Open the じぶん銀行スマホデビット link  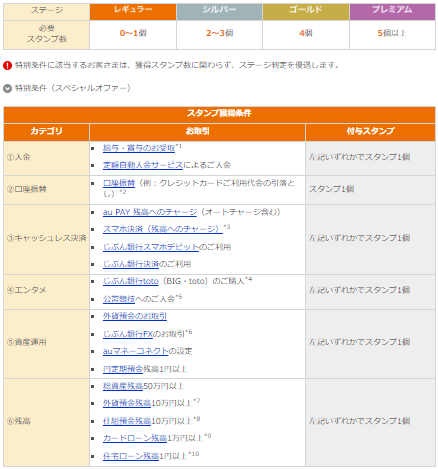point(151,247)
